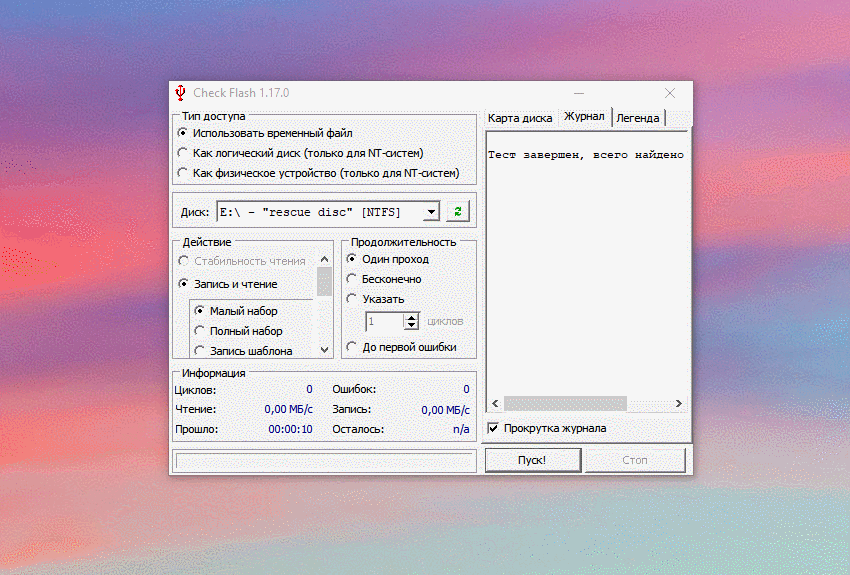The width and height of the screenshot is (850, 575).
Task: Increase cycle count with spinner up arrow
Action: [411, 317]
